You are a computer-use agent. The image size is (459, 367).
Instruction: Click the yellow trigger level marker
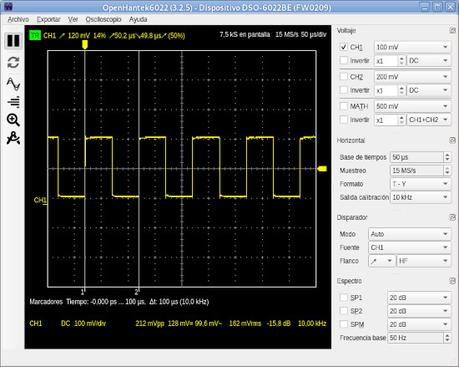pos(322,169)
